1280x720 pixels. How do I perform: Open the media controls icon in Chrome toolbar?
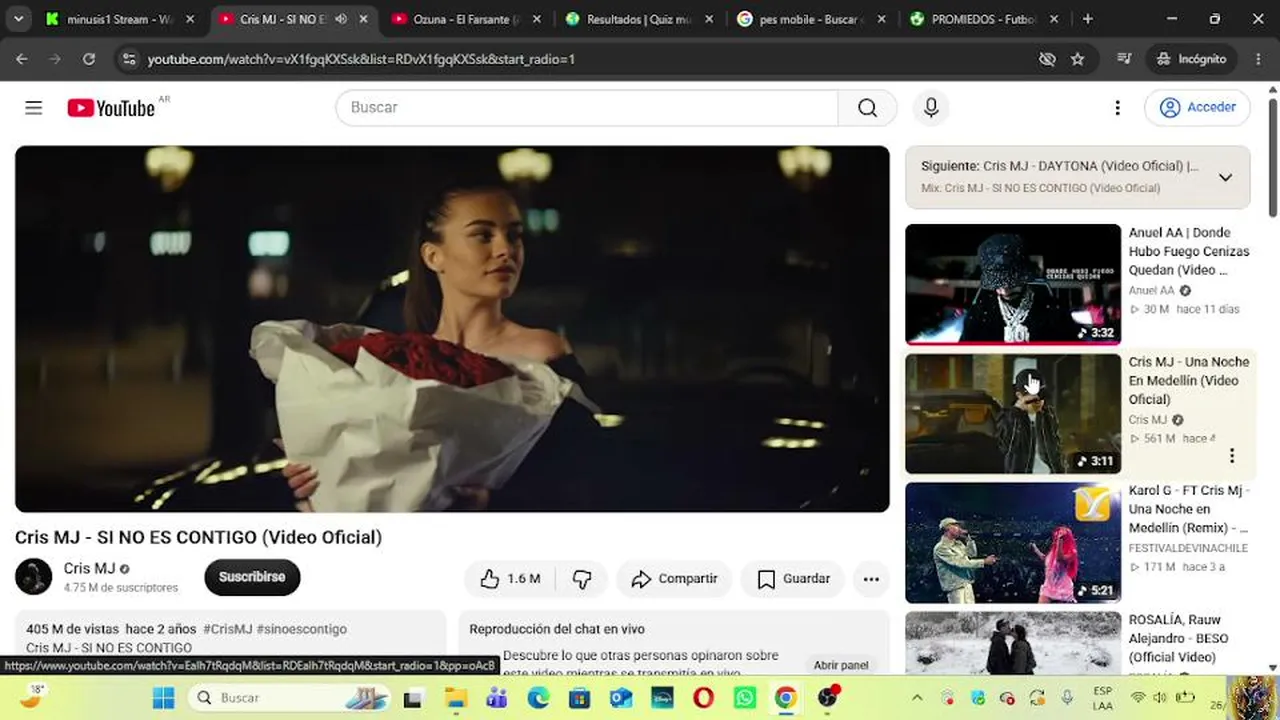coord(1124,59)
